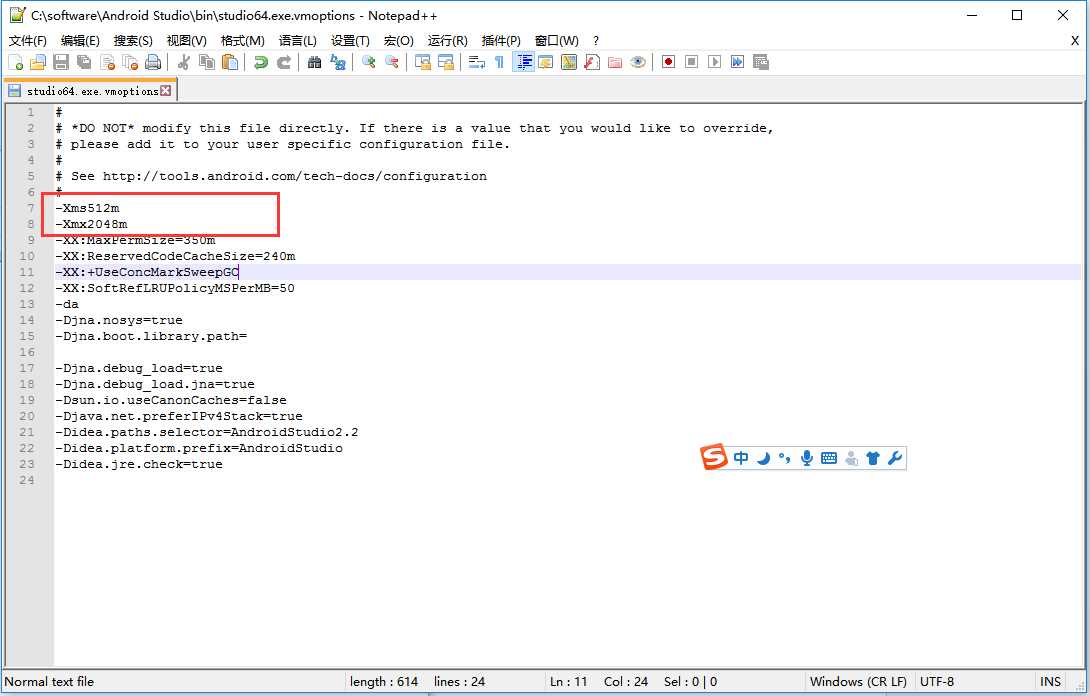Click the Close All toolbar icon

coord(130,62)
